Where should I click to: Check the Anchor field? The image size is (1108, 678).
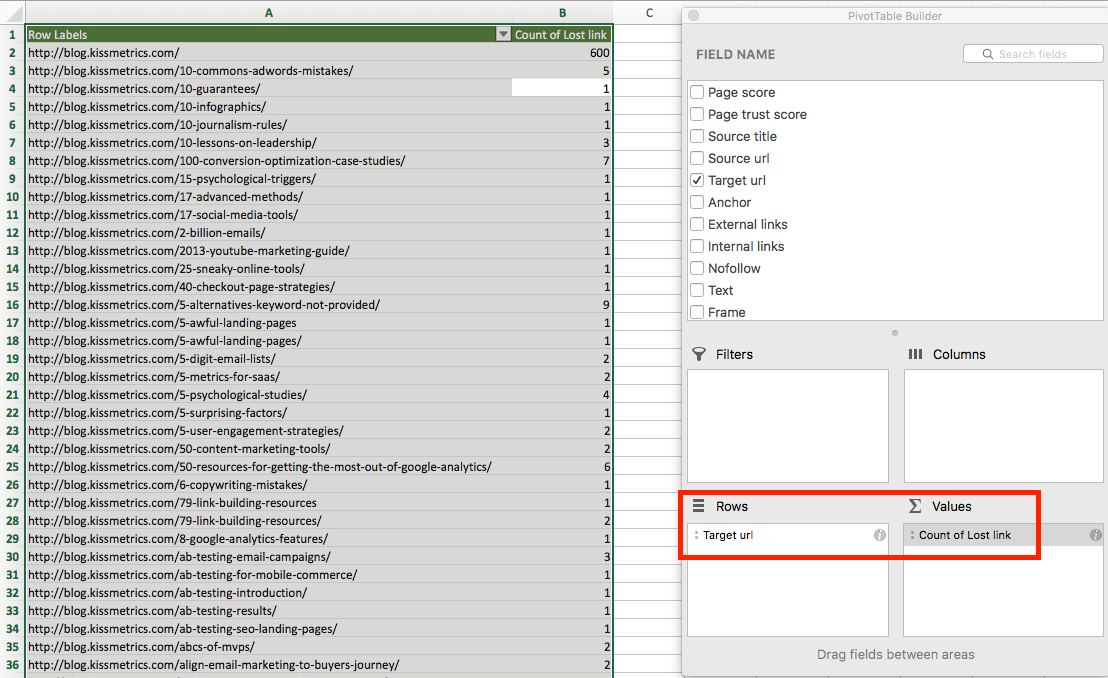[696, 202]
